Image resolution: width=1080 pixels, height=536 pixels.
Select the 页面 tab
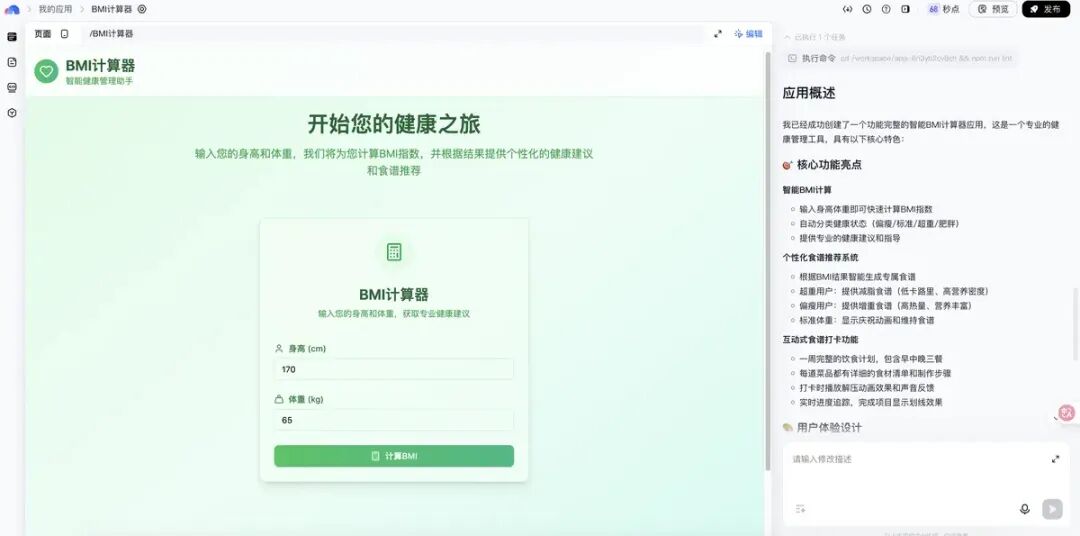(43, 34)
